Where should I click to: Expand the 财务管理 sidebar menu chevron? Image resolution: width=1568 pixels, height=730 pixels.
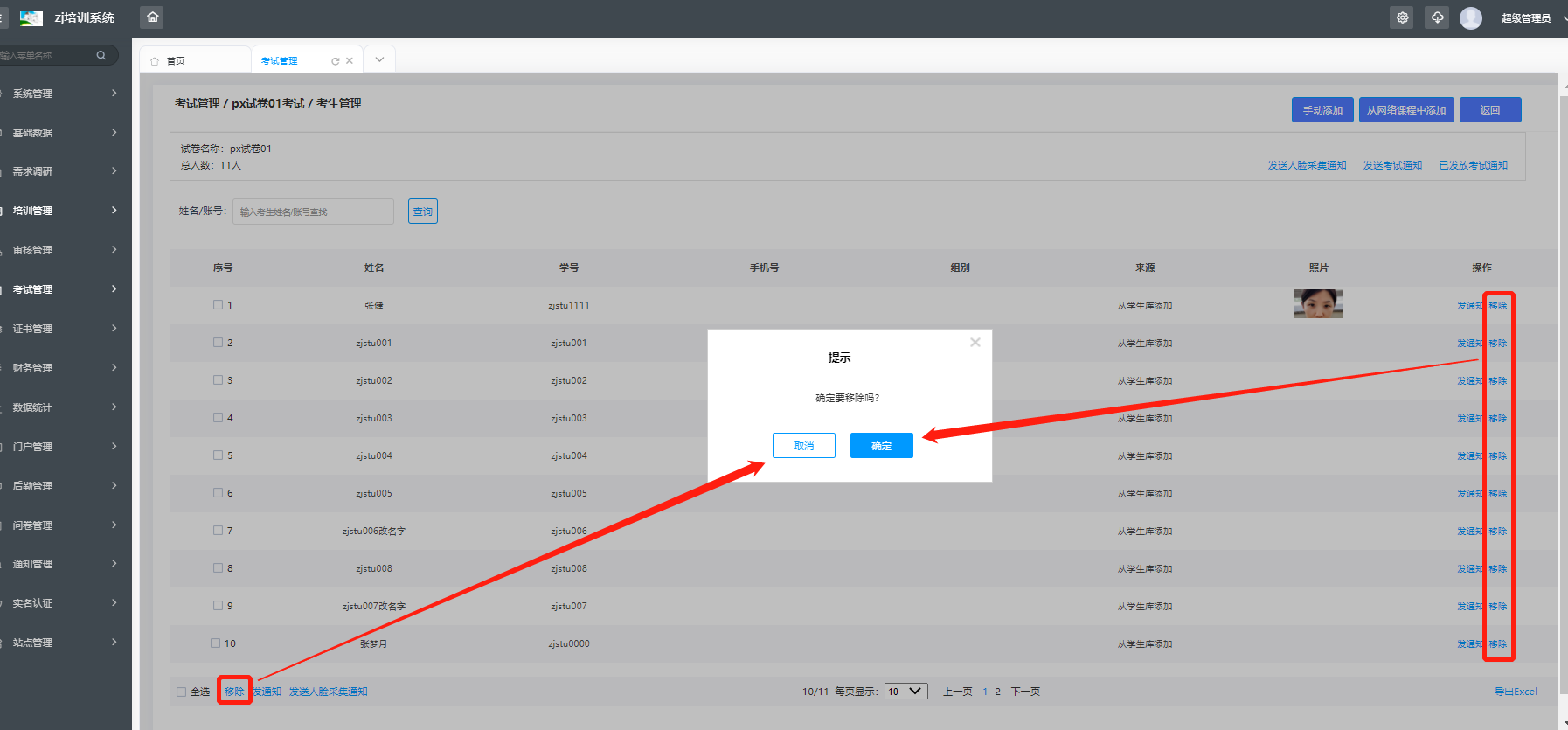114,367
